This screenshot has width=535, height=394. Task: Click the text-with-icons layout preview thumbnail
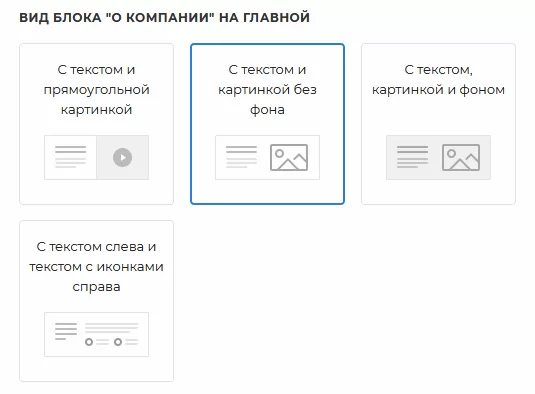pos(97,334)
